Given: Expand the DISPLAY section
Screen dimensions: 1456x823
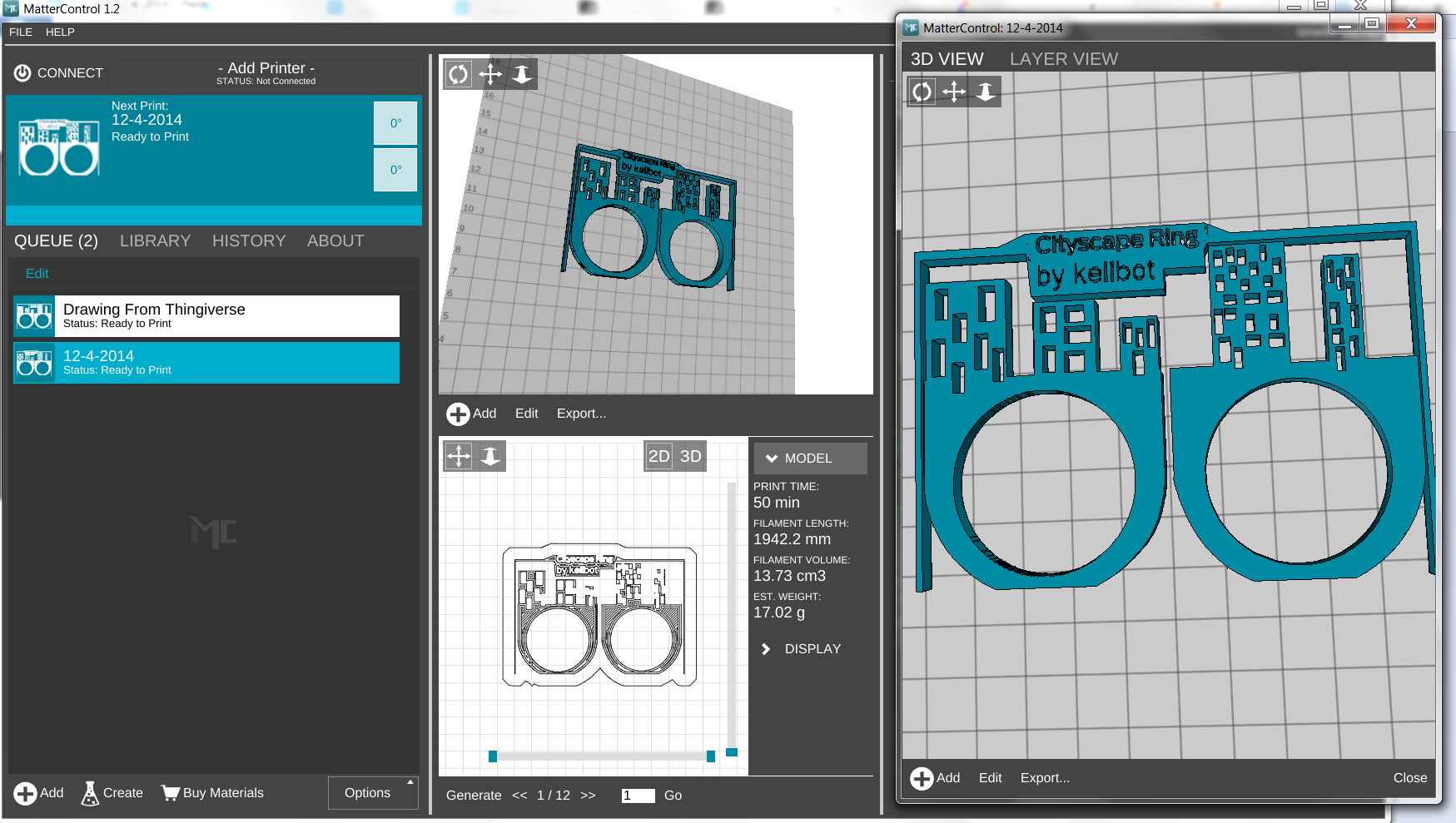Looking at the screenshot, I should (802, 649).
